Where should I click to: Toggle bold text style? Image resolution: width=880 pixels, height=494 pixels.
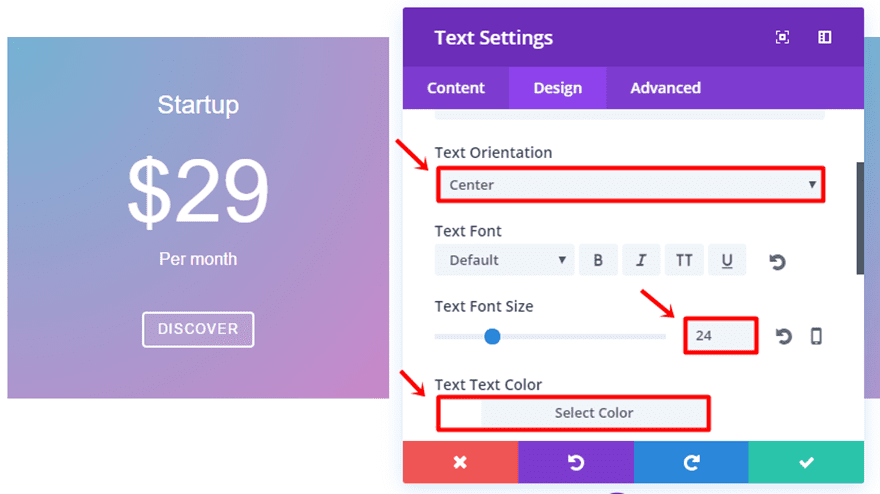tap(598, 260)
